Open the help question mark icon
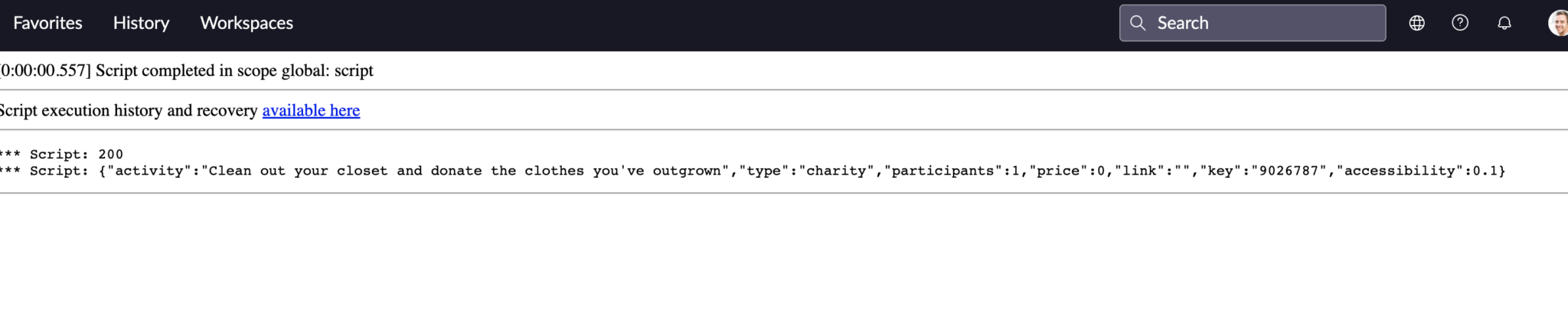The image size is (1568, 317). [x=1460, y=23]
